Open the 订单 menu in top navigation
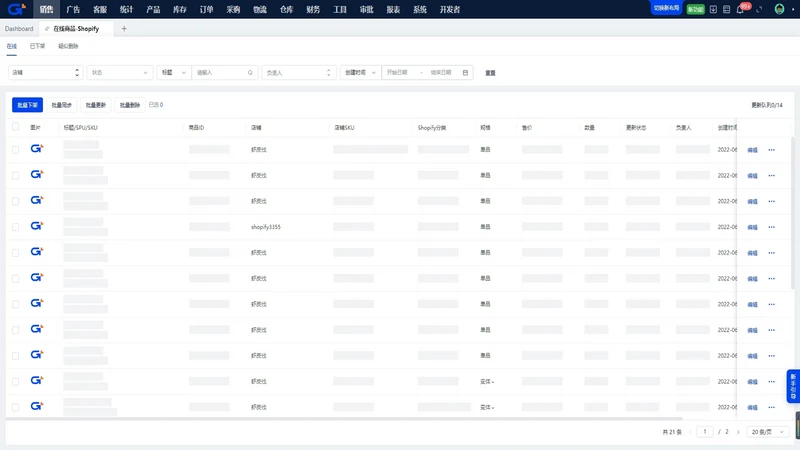 pyautogui.click(x=207, y=9)
